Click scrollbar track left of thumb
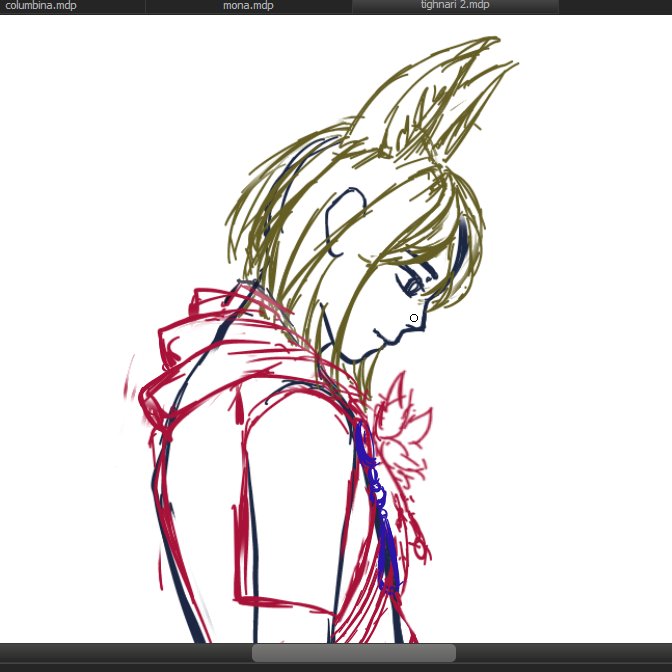This screenshot has height=672, width=672. coord(126,653)
